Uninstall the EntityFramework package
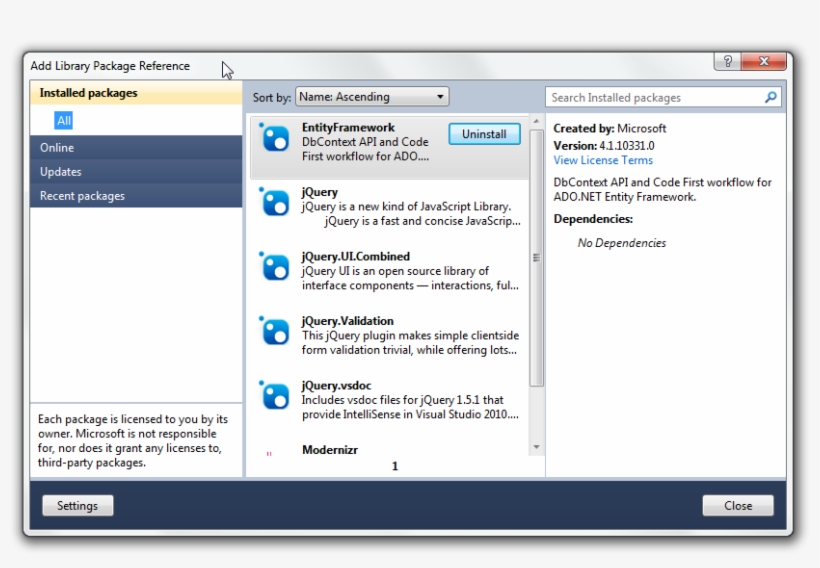The height and width of the screenshot is (568, 820). (484, 134)
